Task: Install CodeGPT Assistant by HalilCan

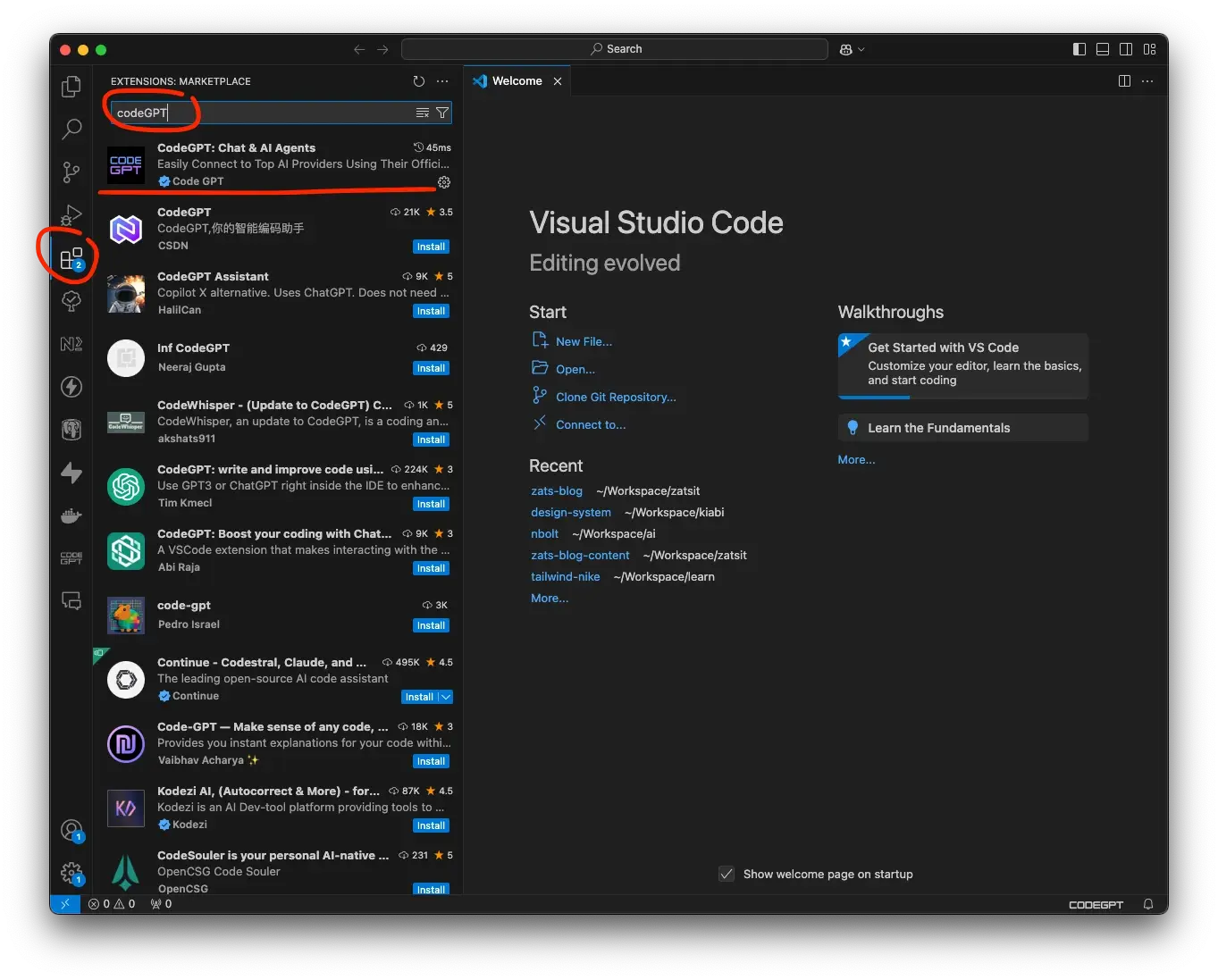Action: point(431,311)
